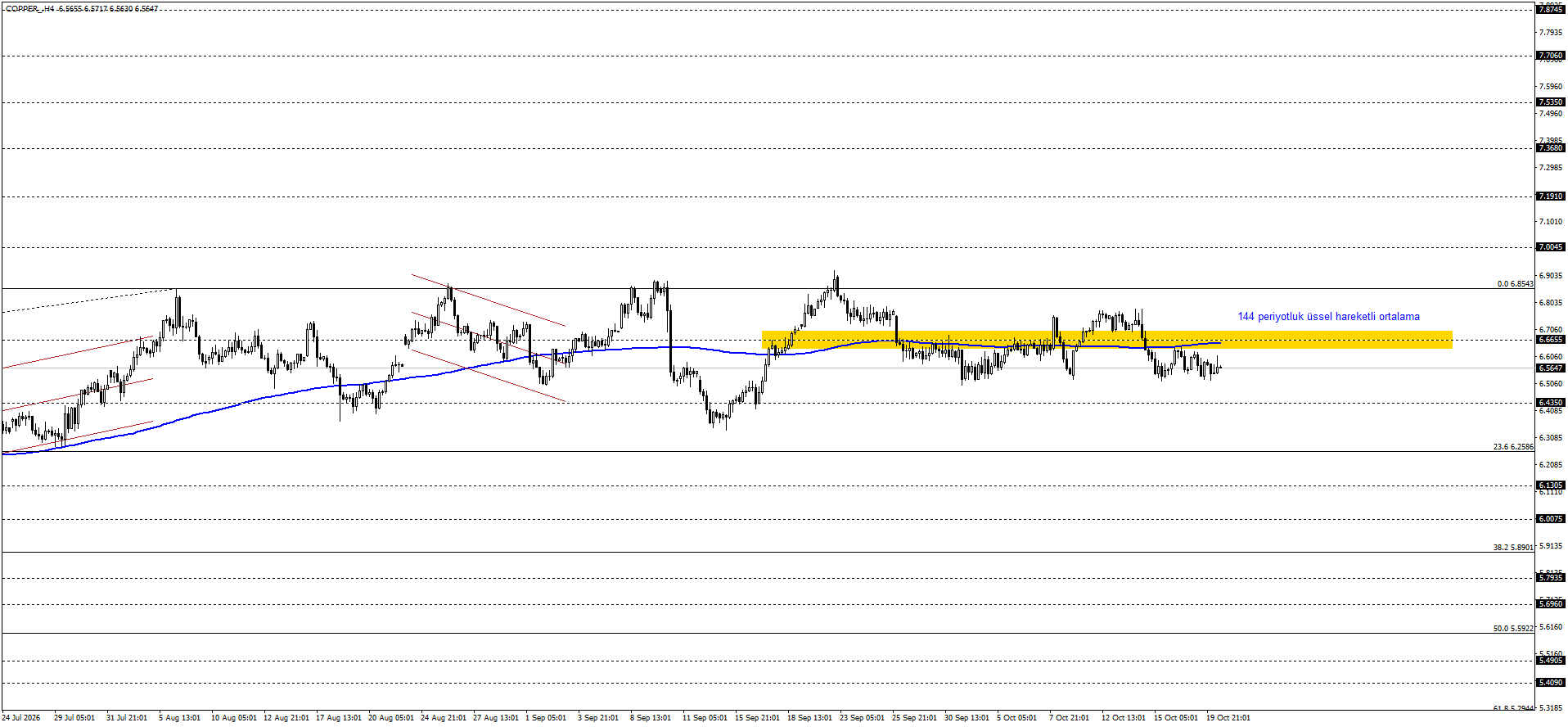This screenshot has width=1568, height=727.
Task: Click the 7.7935 price scale value
Action: tap(1551, 33)
